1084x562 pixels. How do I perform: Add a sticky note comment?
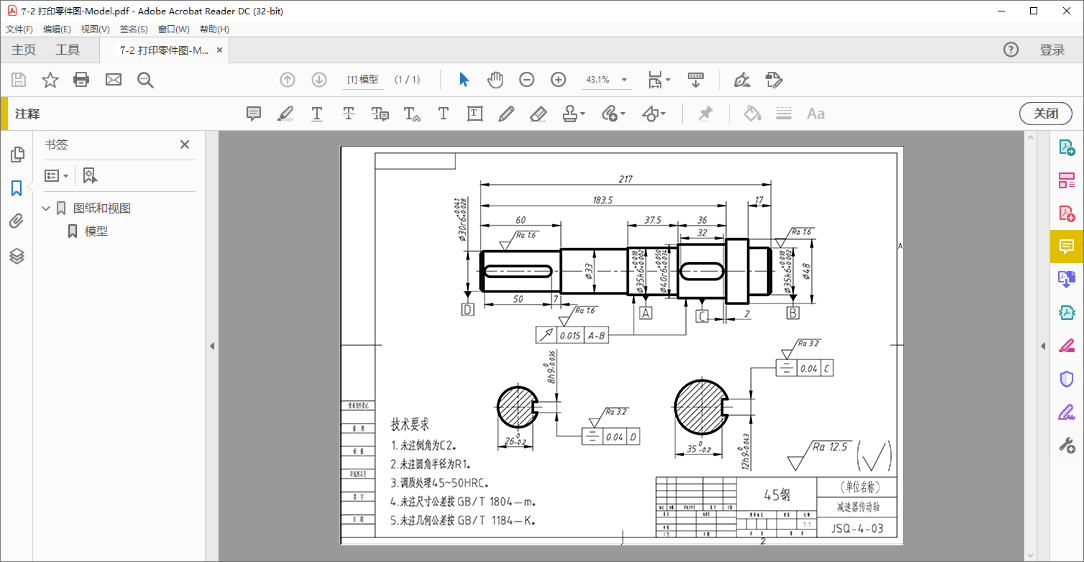tap(254, 114)
